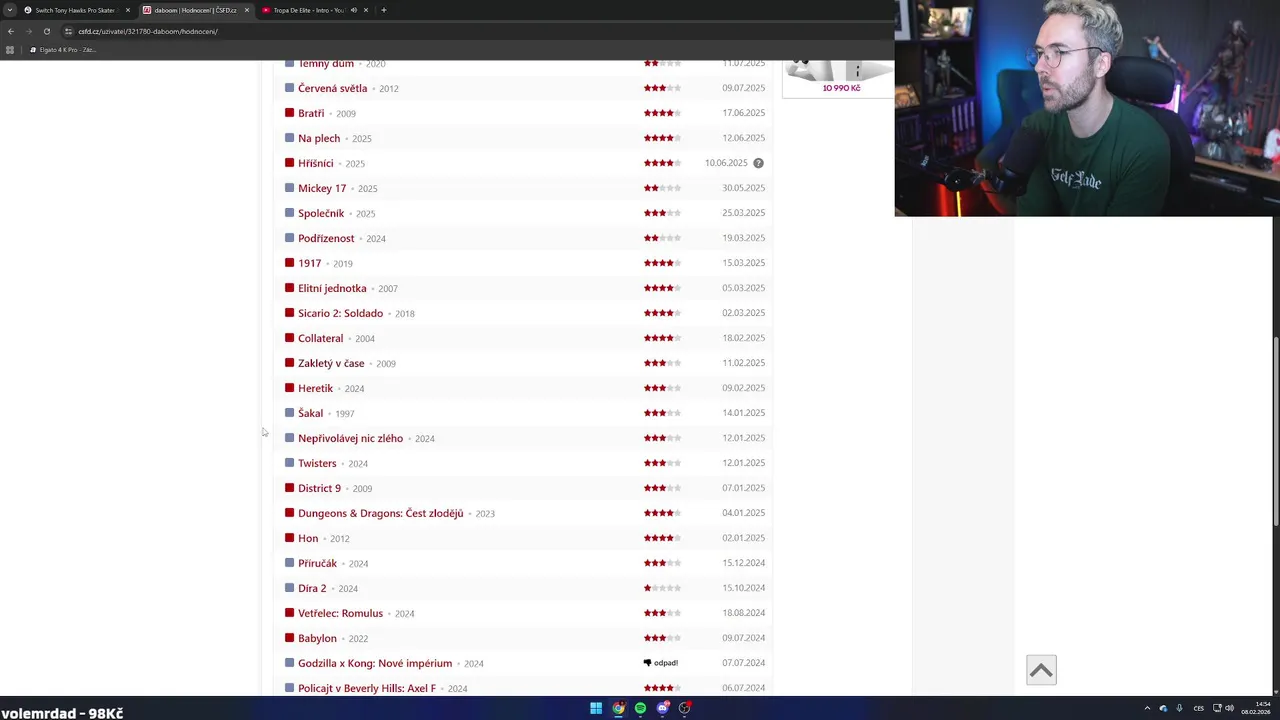This screenshot has height=720, width=1280.
Task: Show hidden system tray icons
Action: click(1147, 708)
